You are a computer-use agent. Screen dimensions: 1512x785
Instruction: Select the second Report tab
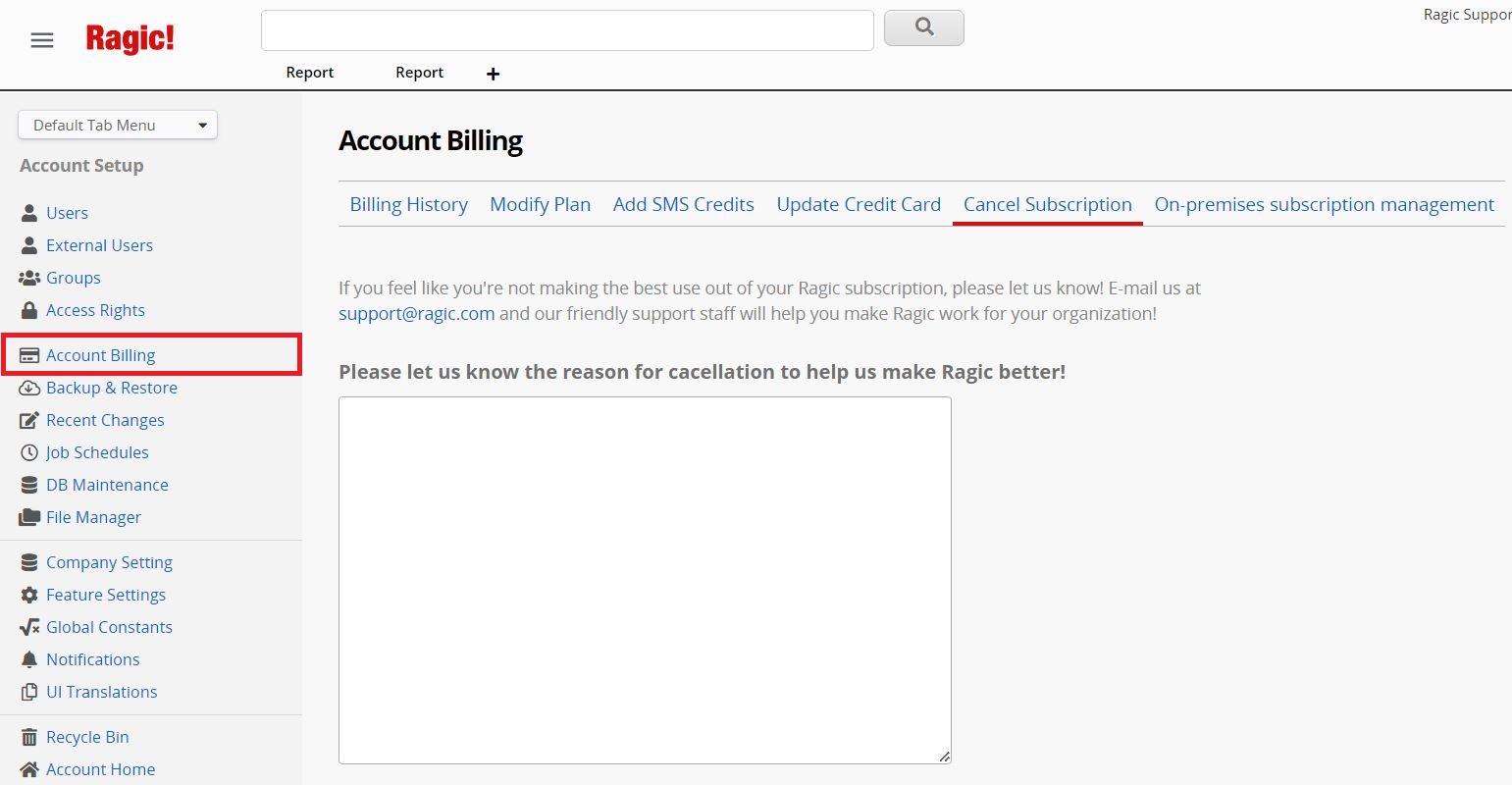[420, 73]
